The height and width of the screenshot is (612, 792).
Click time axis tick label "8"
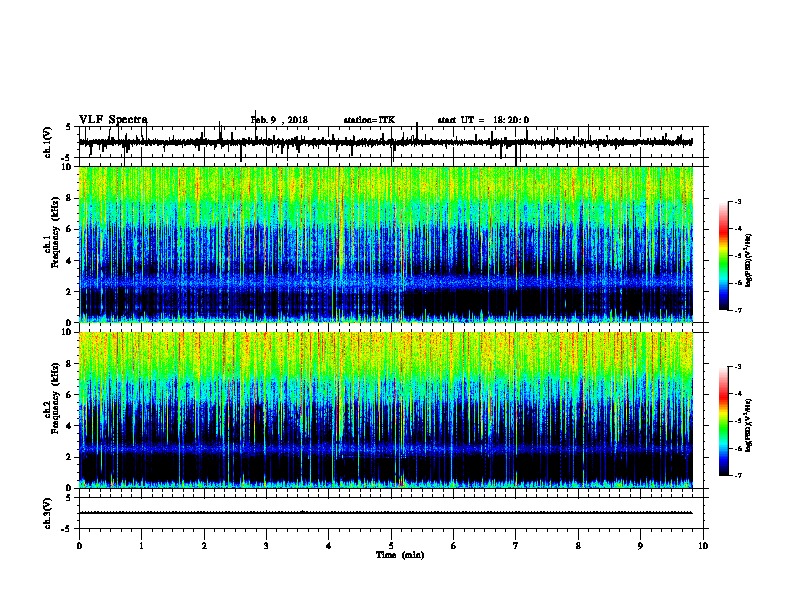578,546
